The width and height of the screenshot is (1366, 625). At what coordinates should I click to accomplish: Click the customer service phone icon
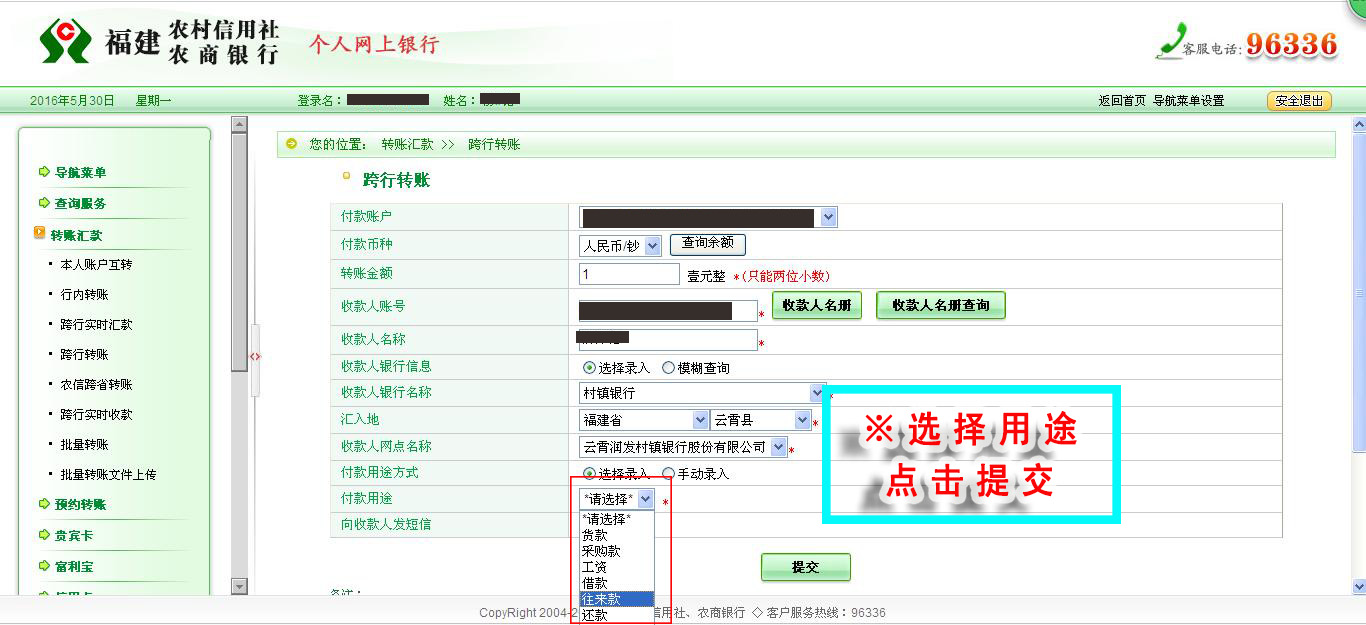1169,40
